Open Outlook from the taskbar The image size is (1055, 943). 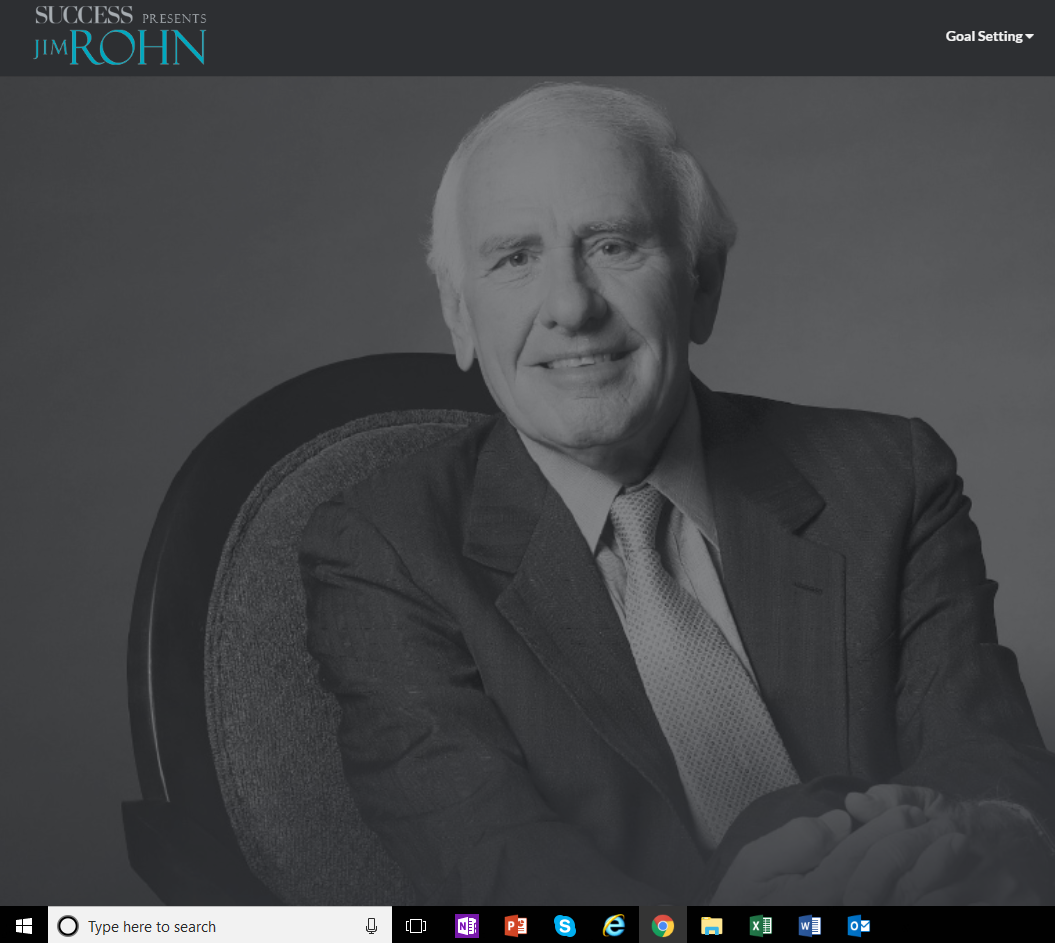859,926
